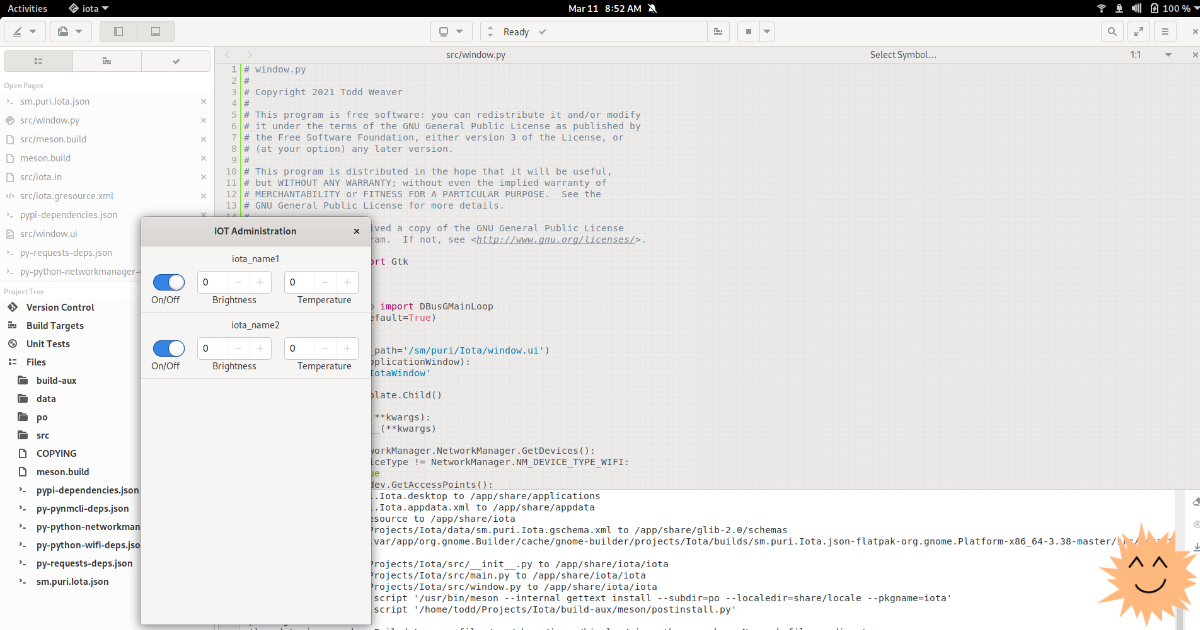Switch to the project tree list tab
The width and height of the screenshot is (1200, 630).
[38, 61]
